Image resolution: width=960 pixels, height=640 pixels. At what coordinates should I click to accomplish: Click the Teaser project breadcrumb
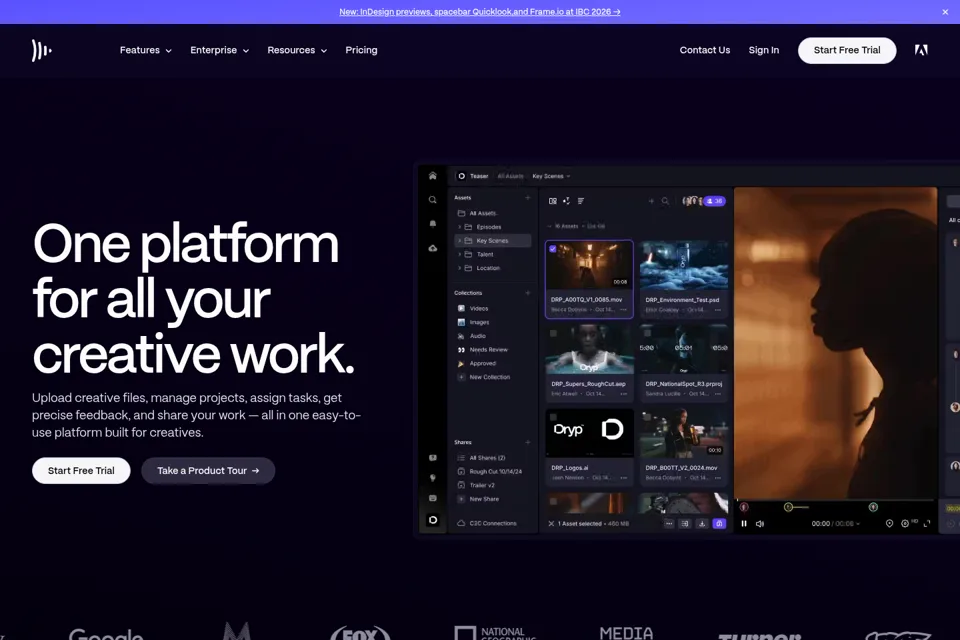click(473, 176)
